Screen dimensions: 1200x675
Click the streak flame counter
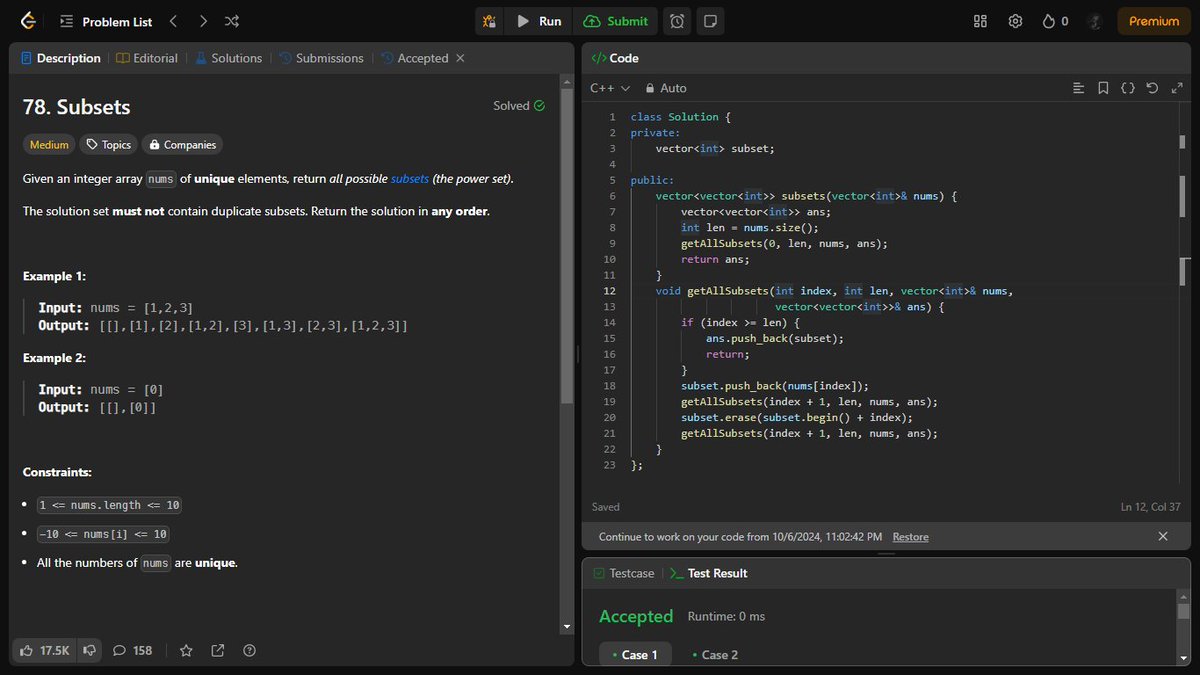point(1055,21)
